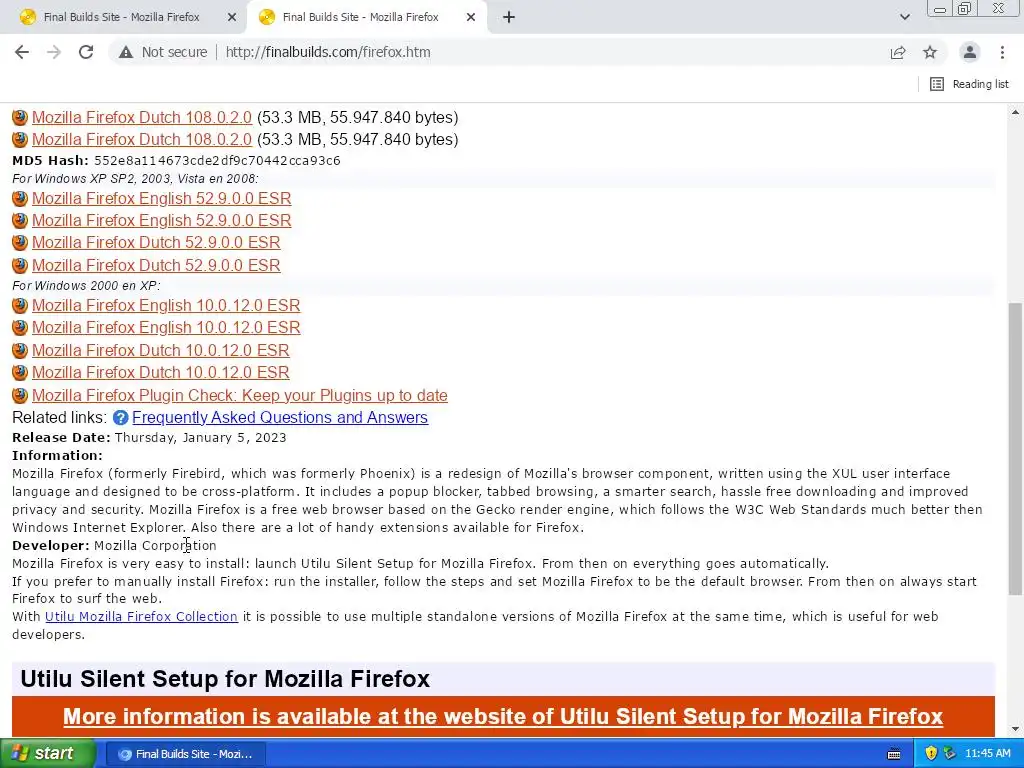Click Firefox icon beside English 10.0.12.0 ESR under Windows 2000 heading
The height and width of the screenshot is (768, 1024).
tap(20, 305)
